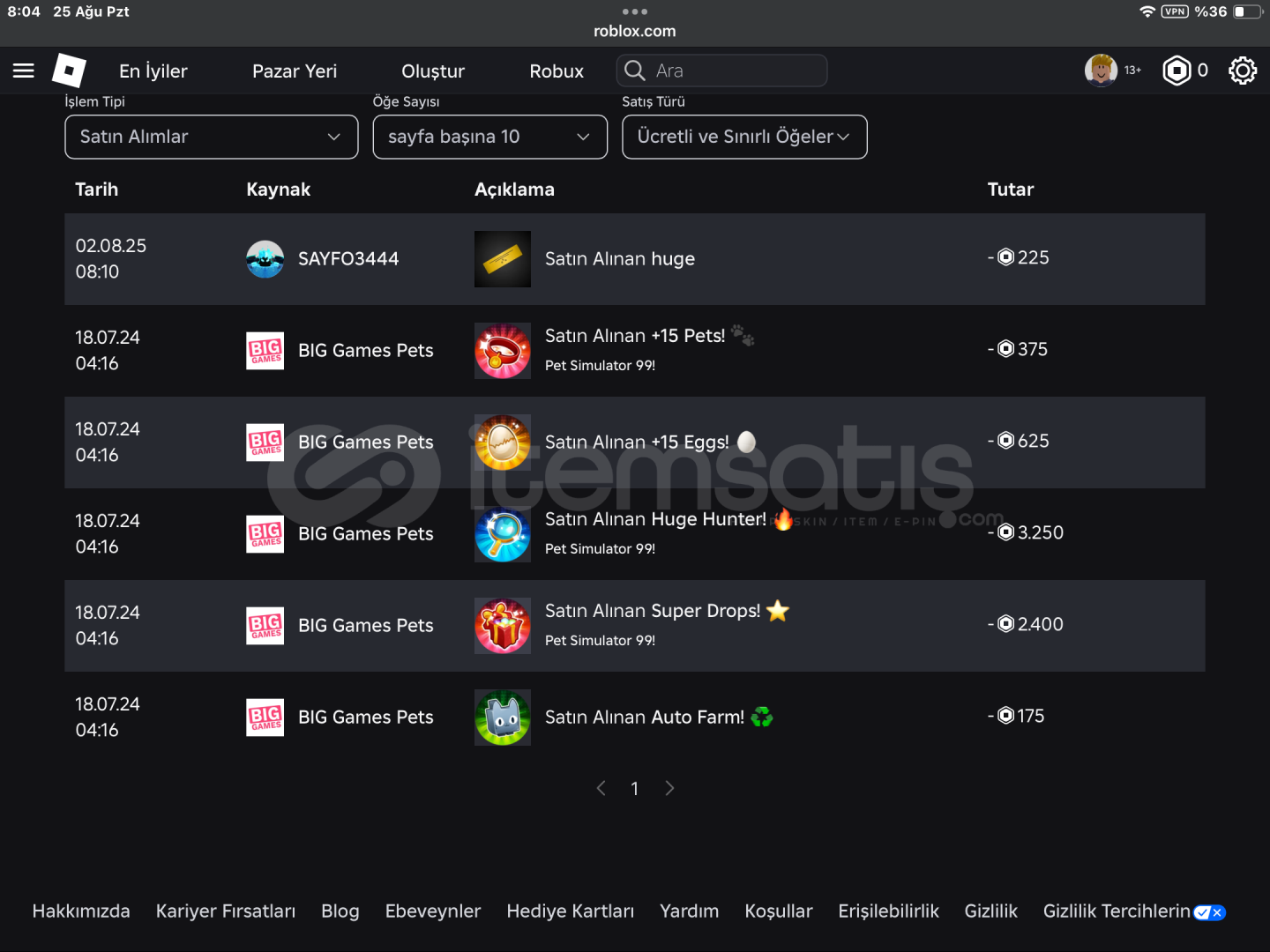The width and height of the screenshot is (1270, 952).
Task: Open the user avatar profile picture
Action: point(1101,71)
